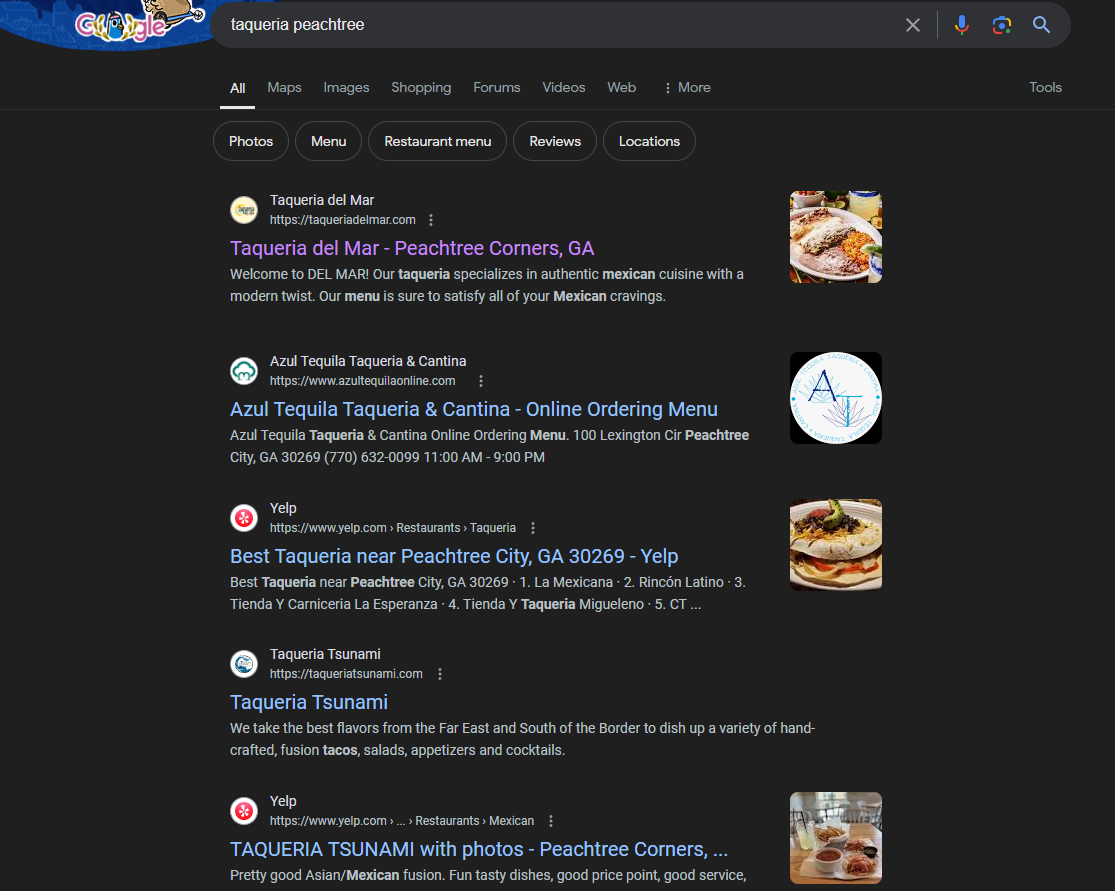The image size is (1115, 891).
Task: Filter results by Locations chip
Action: coord(649,141)
